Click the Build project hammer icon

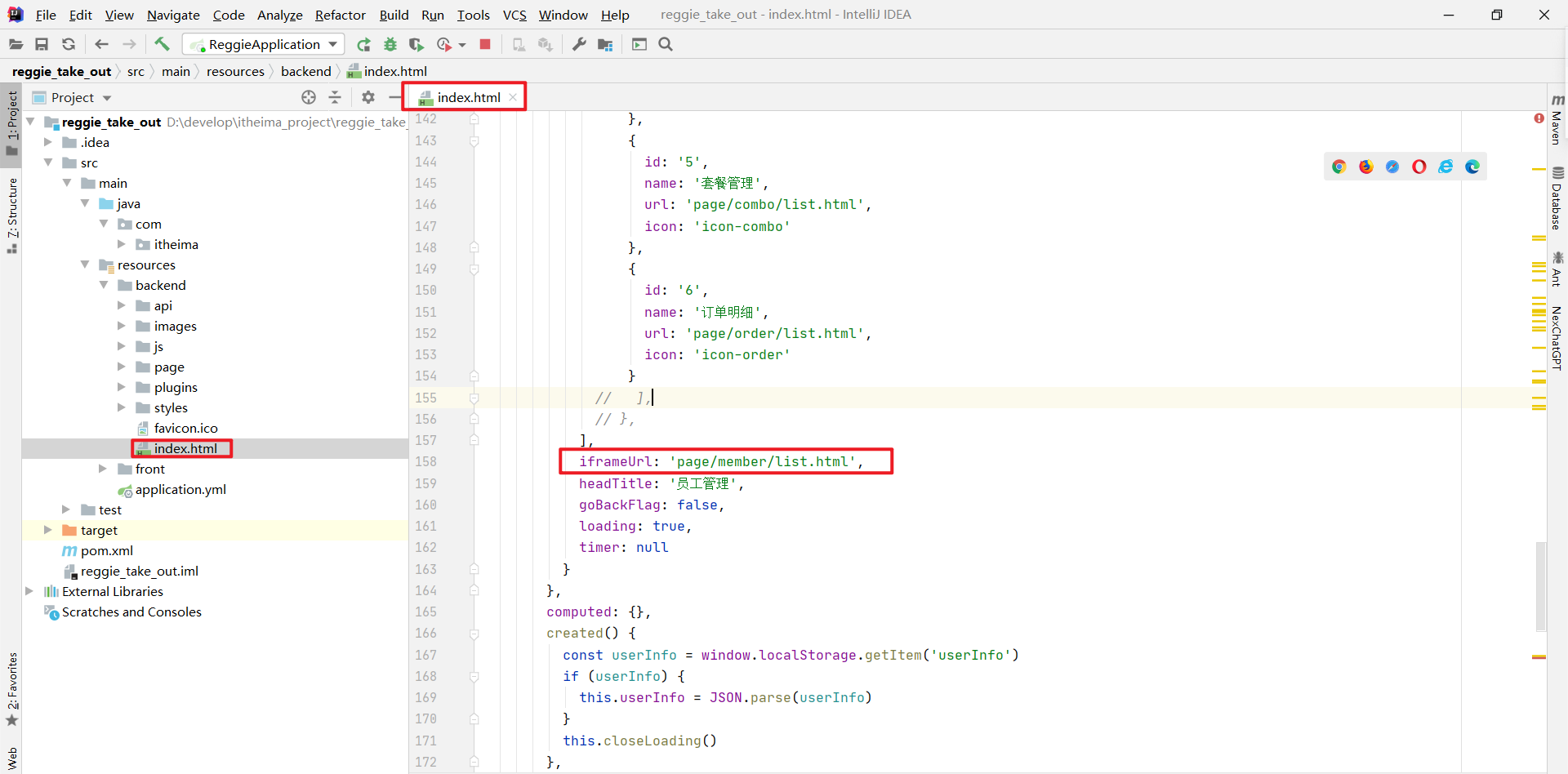tap(162, 44)
